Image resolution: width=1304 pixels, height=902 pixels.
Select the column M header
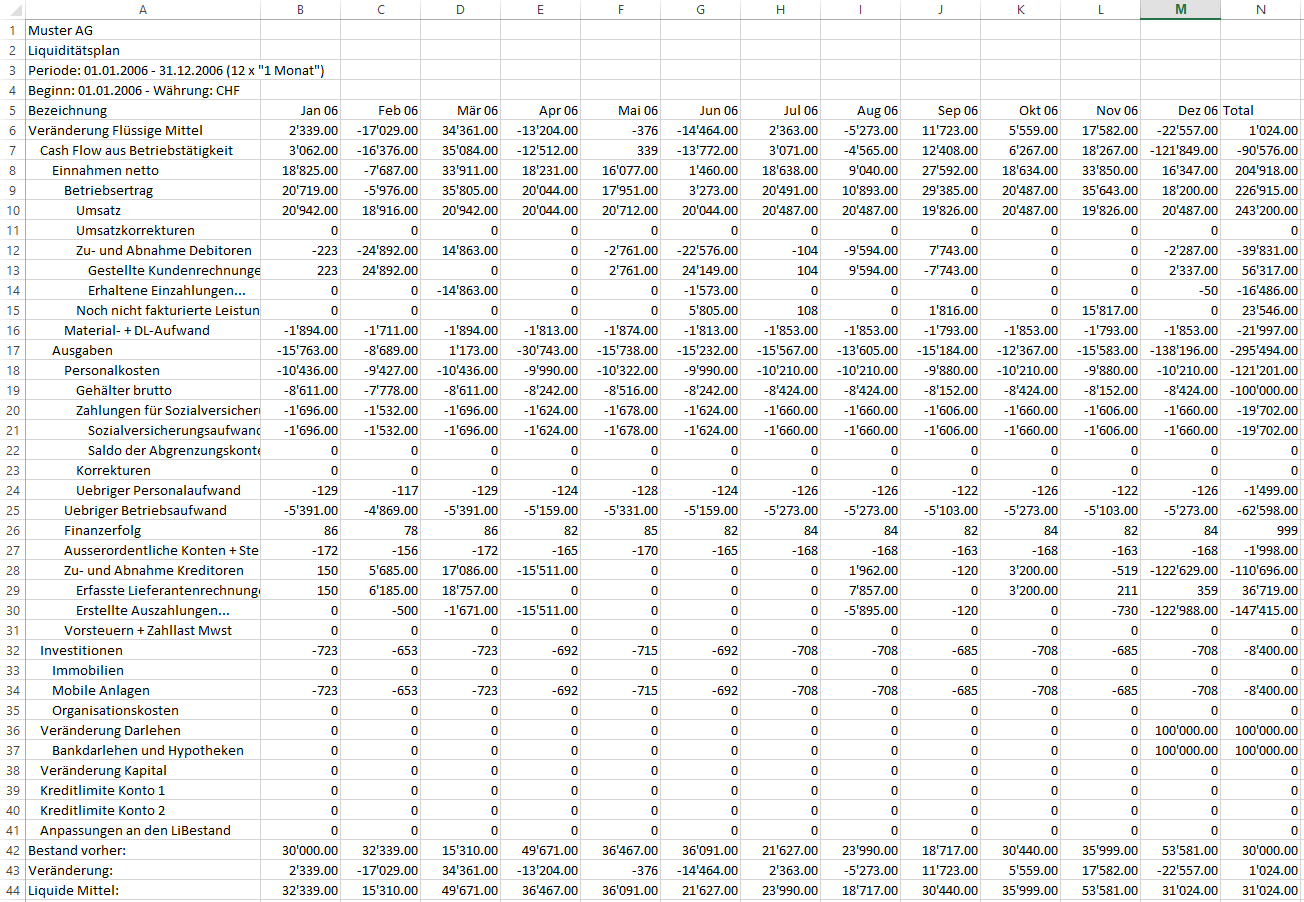click(1180, 10)
